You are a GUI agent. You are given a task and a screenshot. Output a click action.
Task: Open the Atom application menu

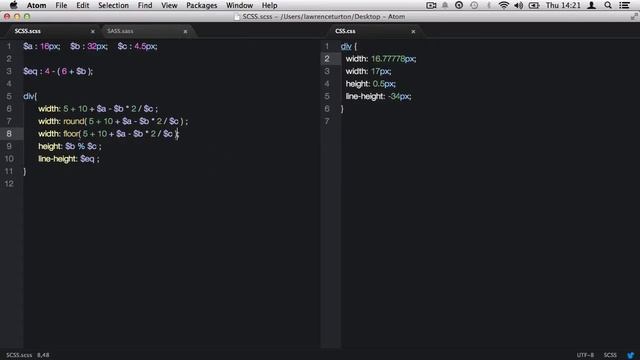click(36, 5)
